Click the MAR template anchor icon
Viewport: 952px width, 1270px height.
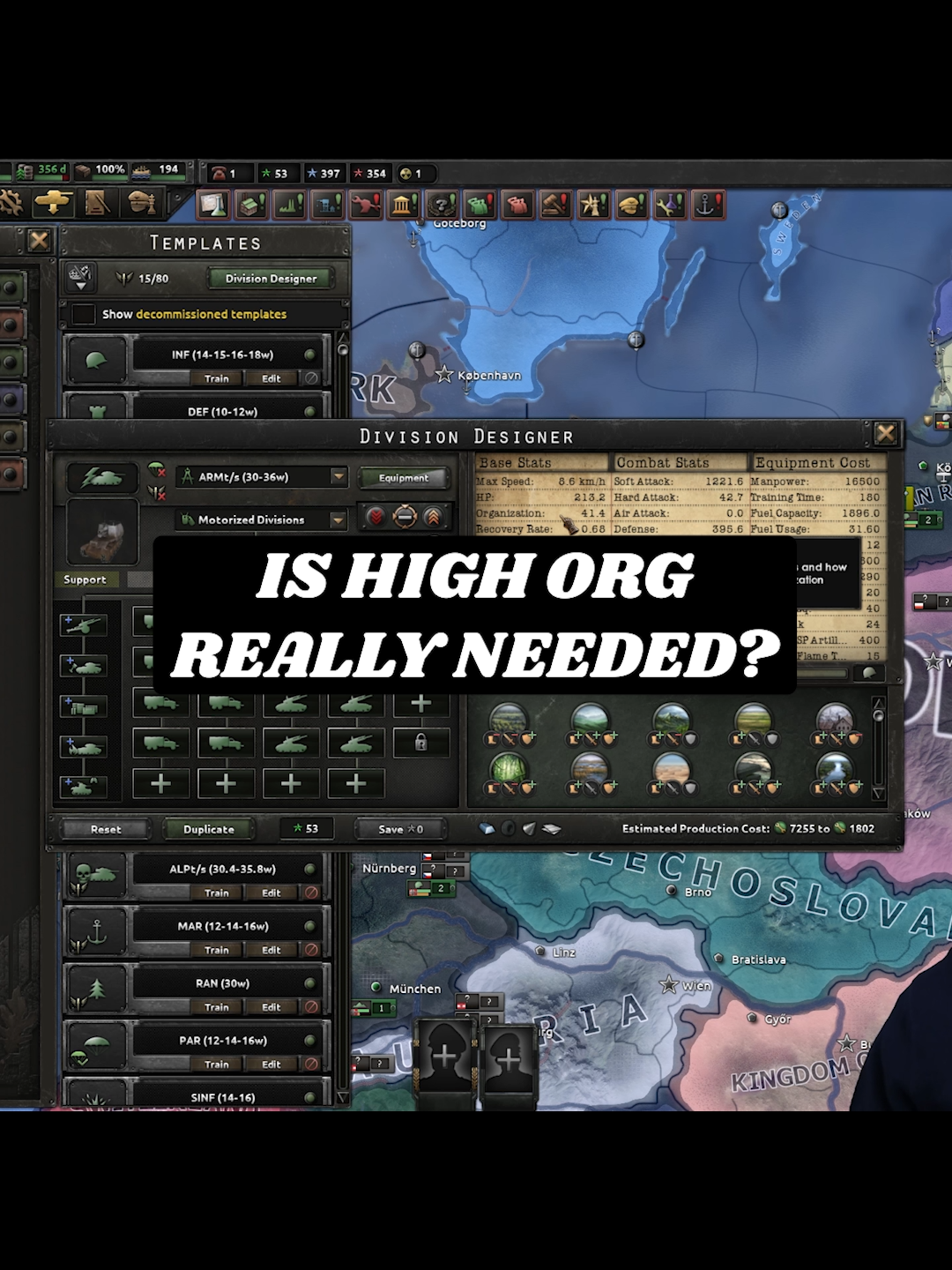[x=95, y=932]
